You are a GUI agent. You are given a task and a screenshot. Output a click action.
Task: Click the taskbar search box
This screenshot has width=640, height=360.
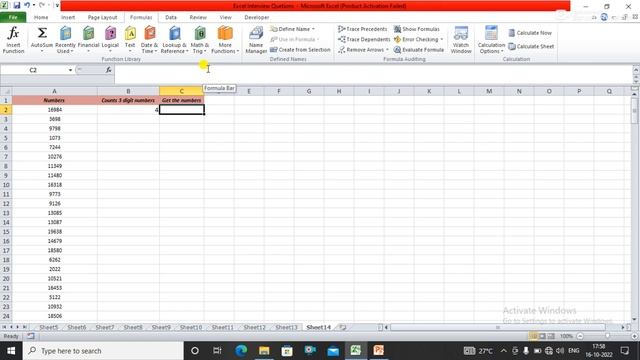point(103,351)
